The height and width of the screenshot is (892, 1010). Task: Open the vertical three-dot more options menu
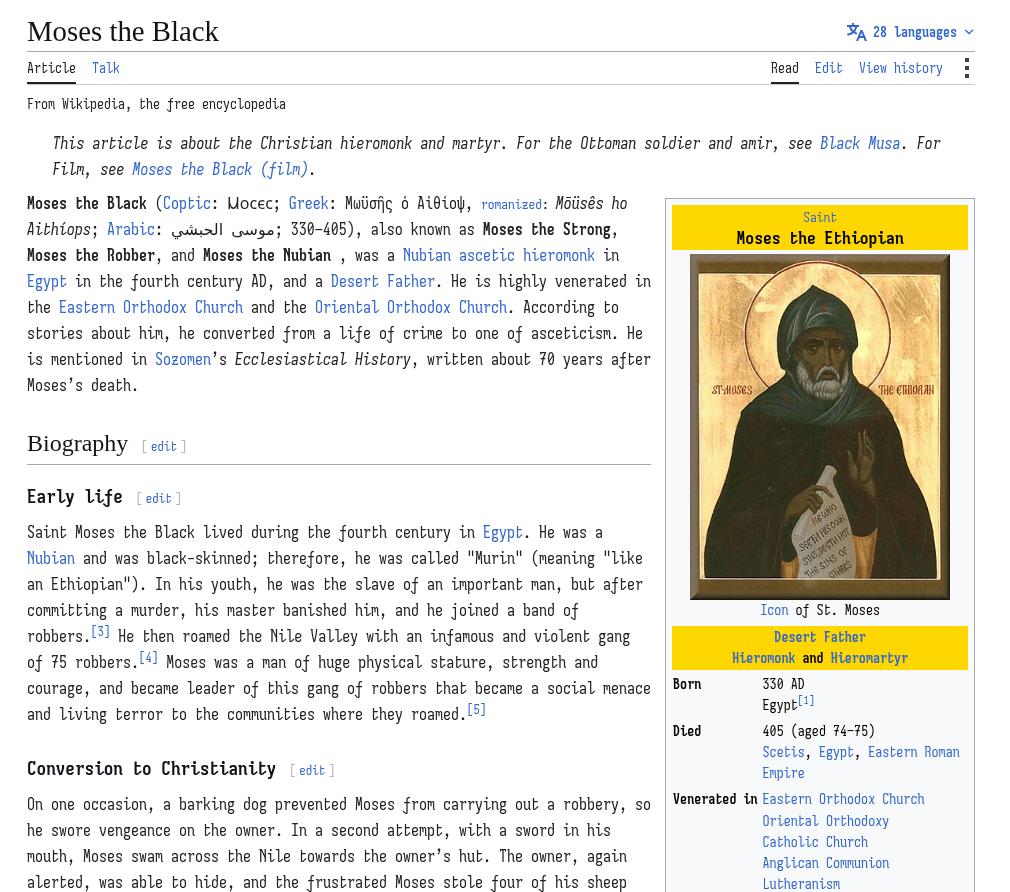click(x=966, y=68)
